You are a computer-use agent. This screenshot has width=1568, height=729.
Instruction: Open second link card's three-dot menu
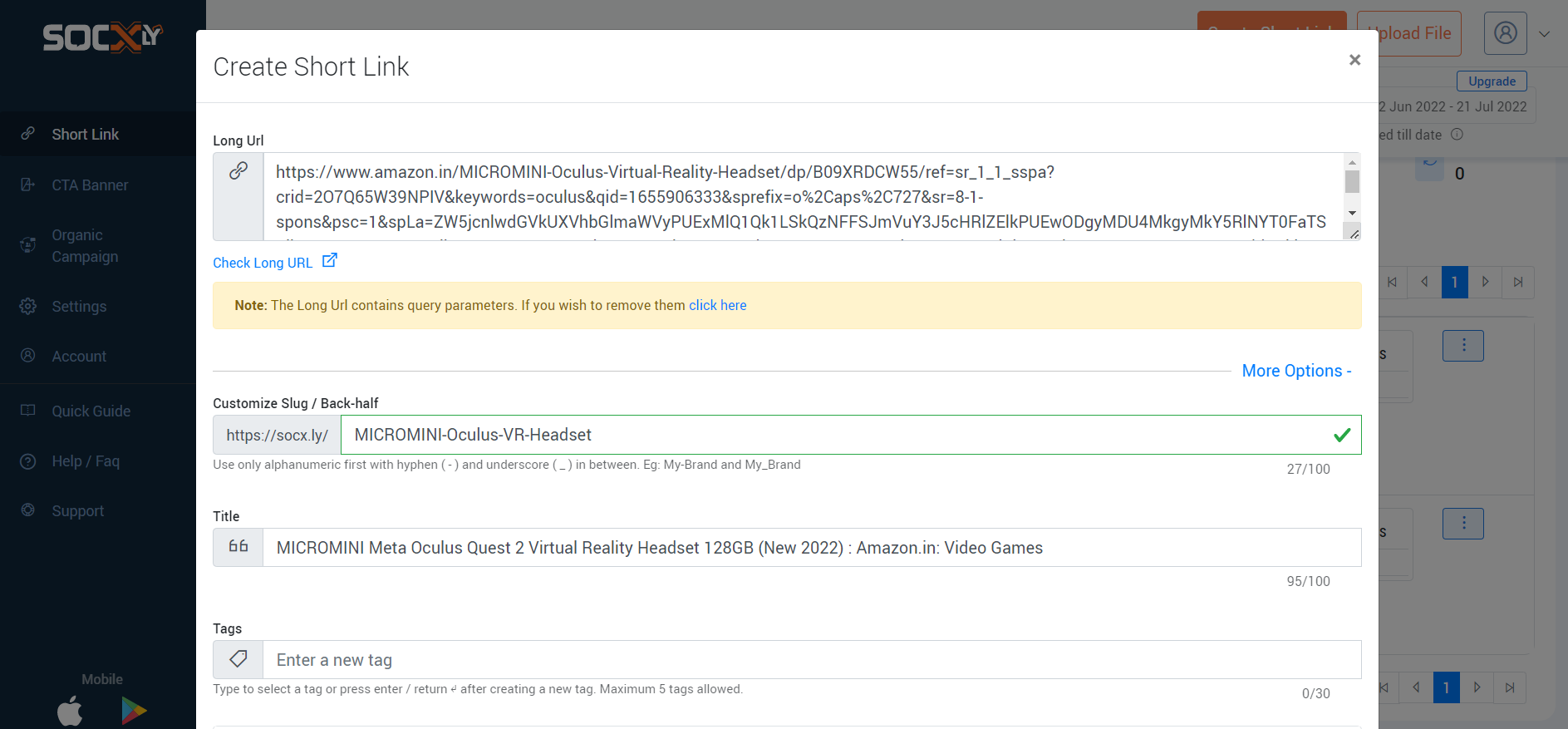(x=1463, y=524)
